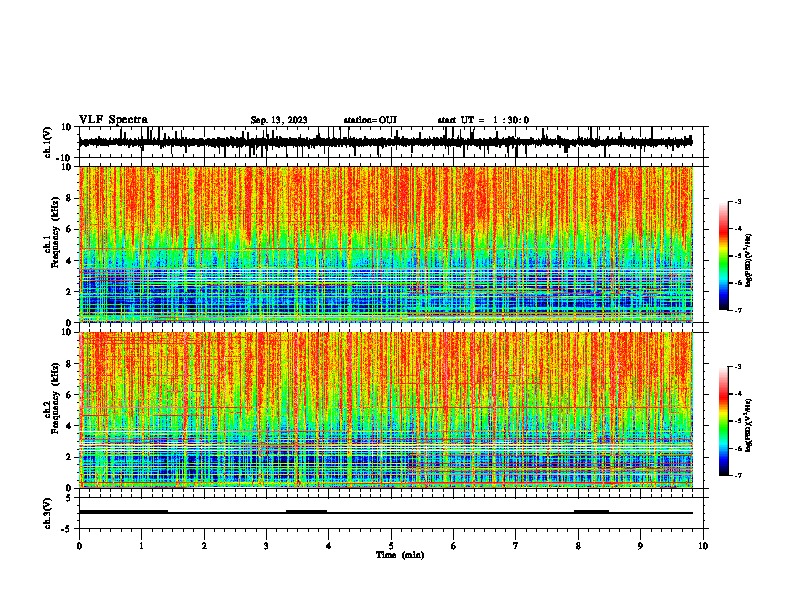The width and height of the screenshot is (792, 612).
Task: Click the thick ch.3 segment near minute 3.5
Action: click(306, 512)
